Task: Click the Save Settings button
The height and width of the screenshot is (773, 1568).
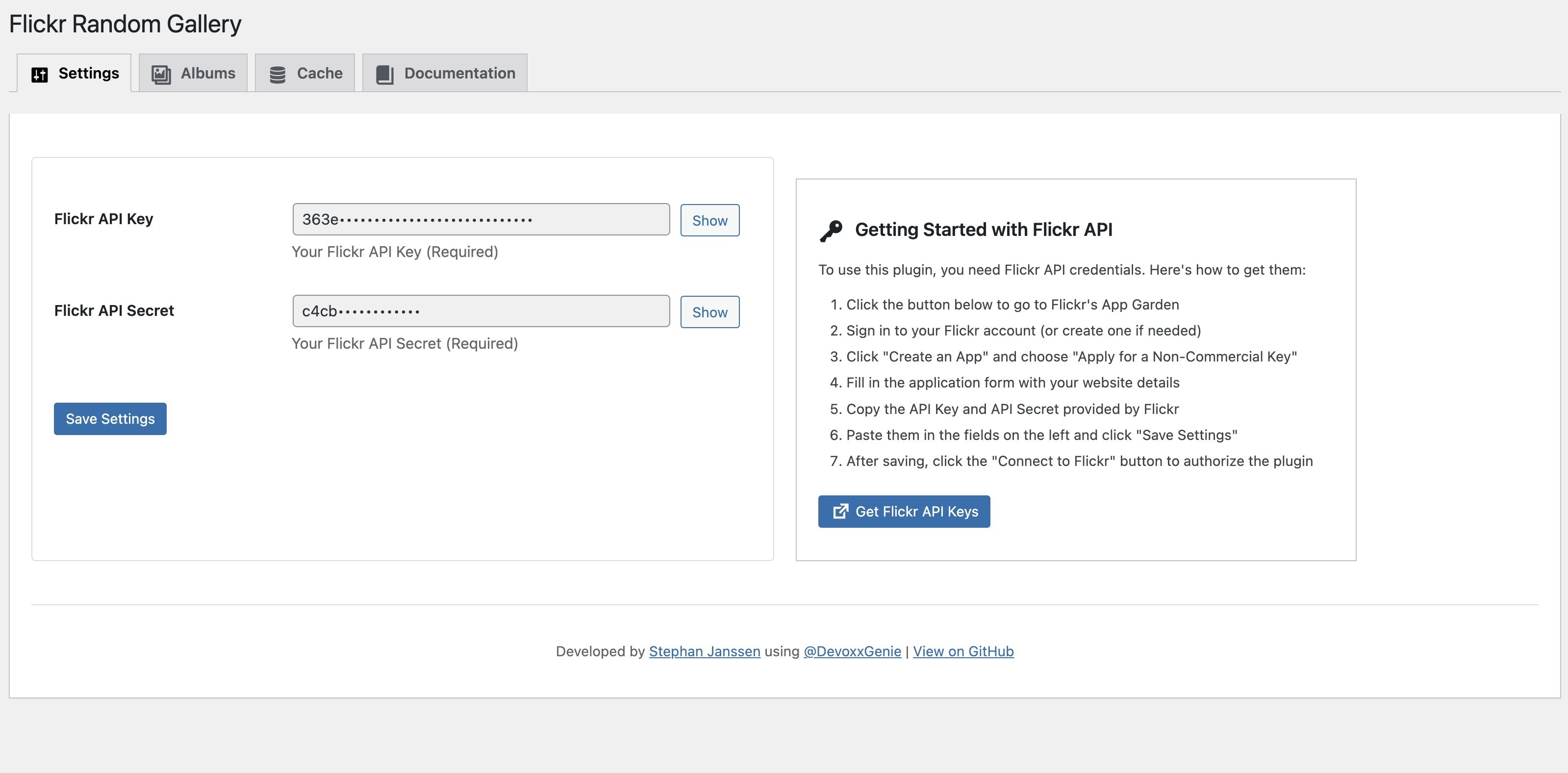Action: point(110,418)
